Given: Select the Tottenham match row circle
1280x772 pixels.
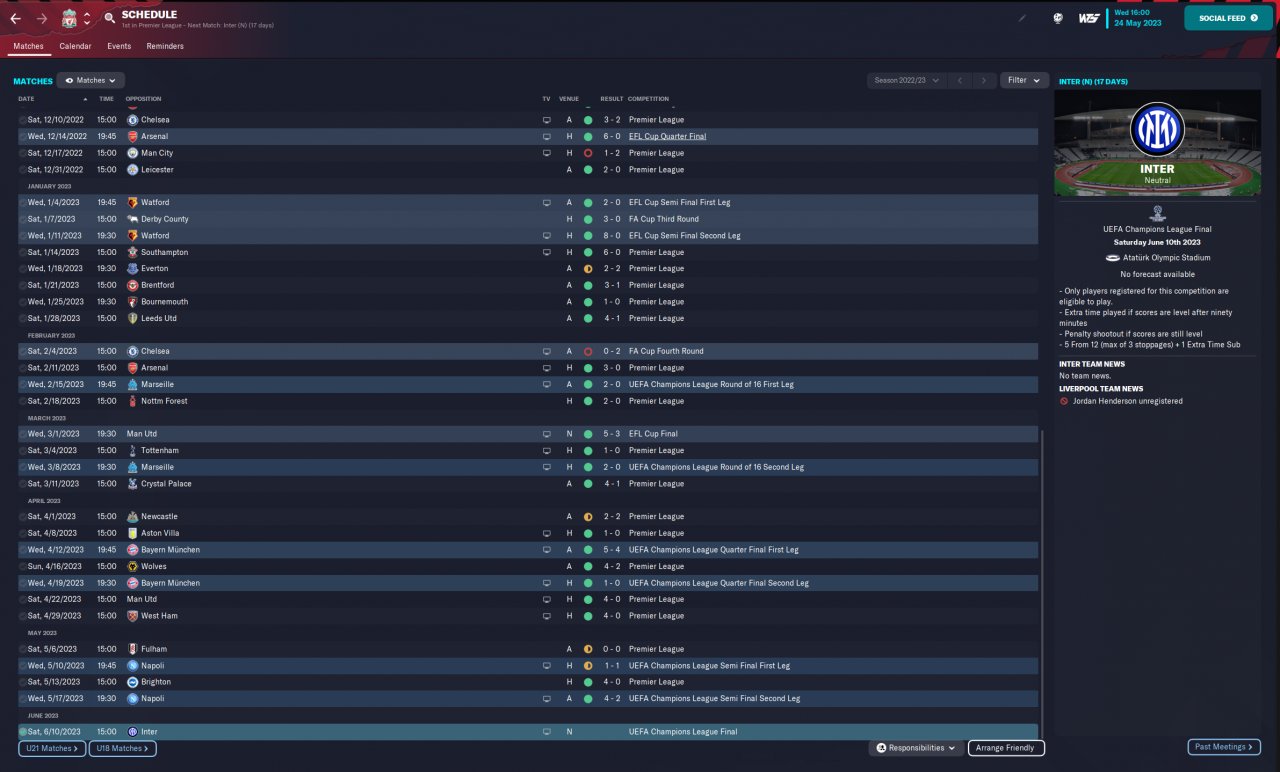Looking at the screenshot, I should (x=23, y=451).
